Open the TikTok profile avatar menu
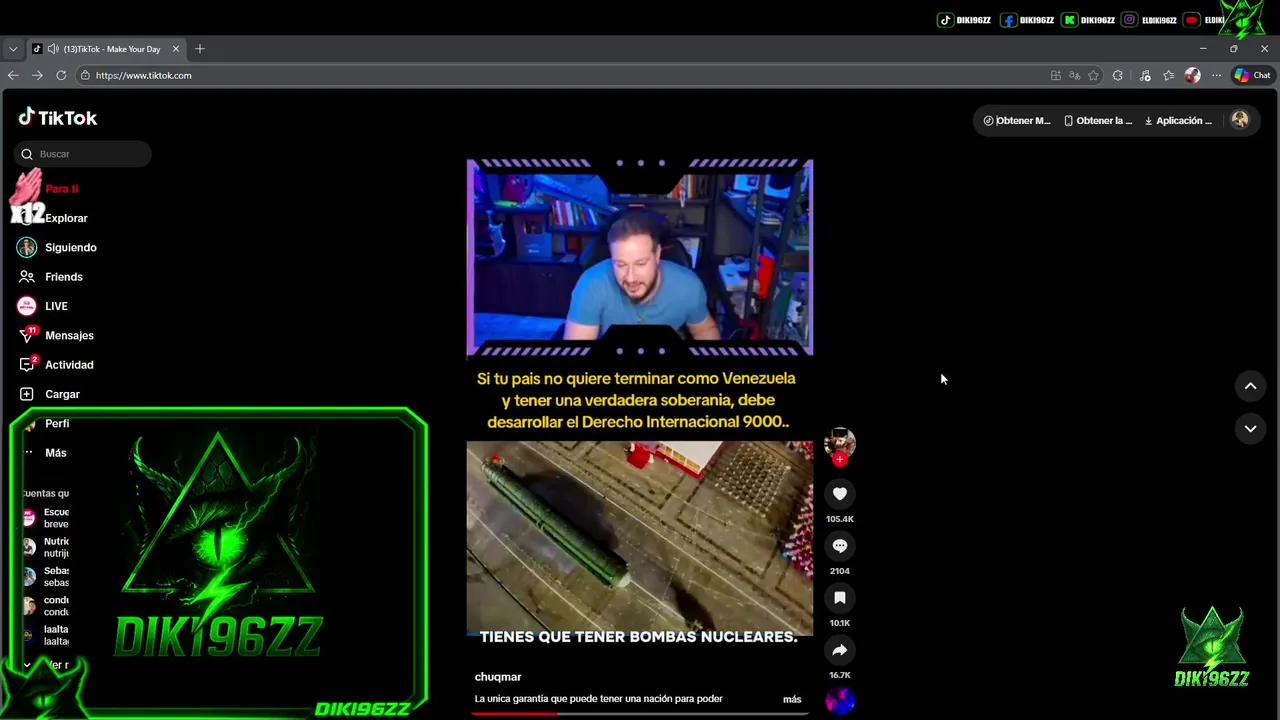This screenshot has width=1280, height=720. (1240, 120)
